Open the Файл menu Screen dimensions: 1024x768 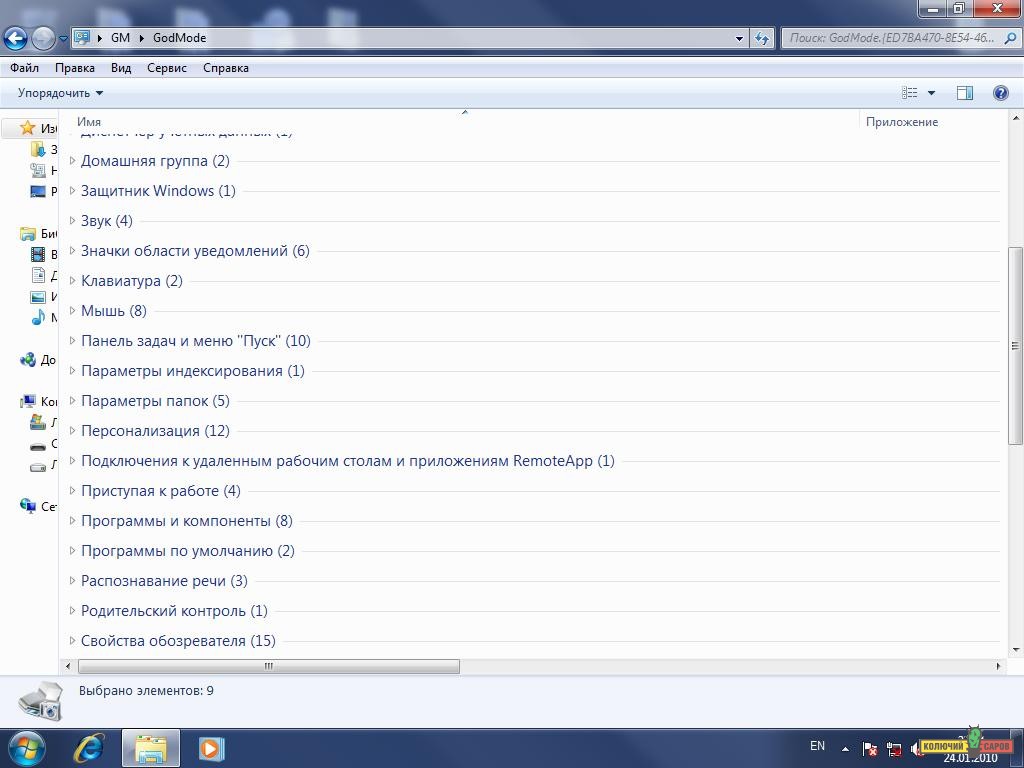pos(24,68)
